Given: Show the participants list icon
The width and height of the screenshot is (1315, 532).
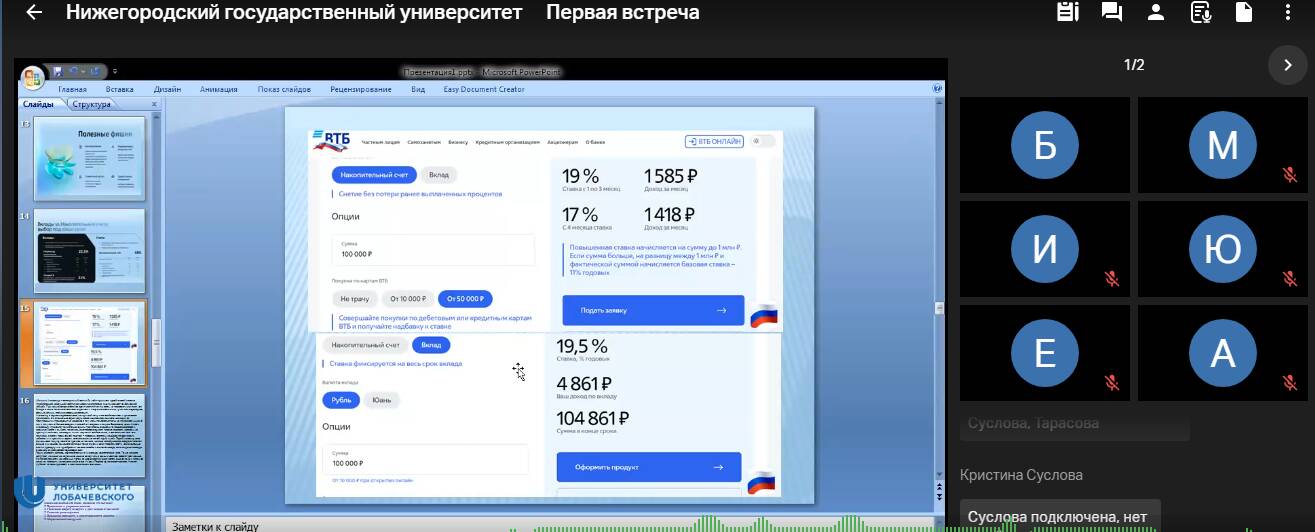Looking at the screenshot, I should point(1156,12).
